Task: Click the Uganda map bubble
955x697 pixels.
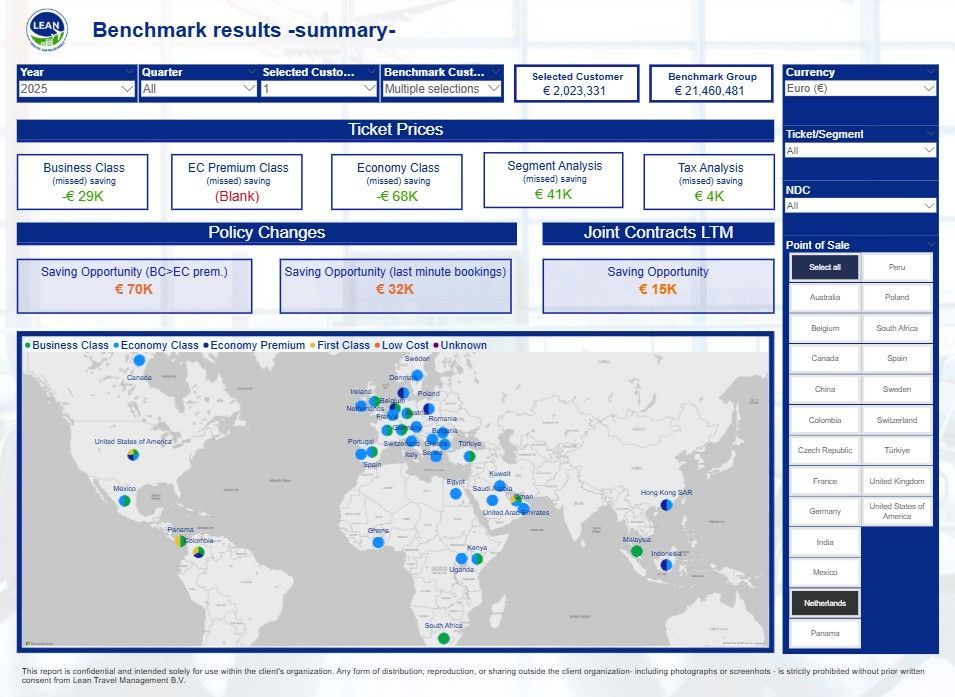Action: pos(461,559)
